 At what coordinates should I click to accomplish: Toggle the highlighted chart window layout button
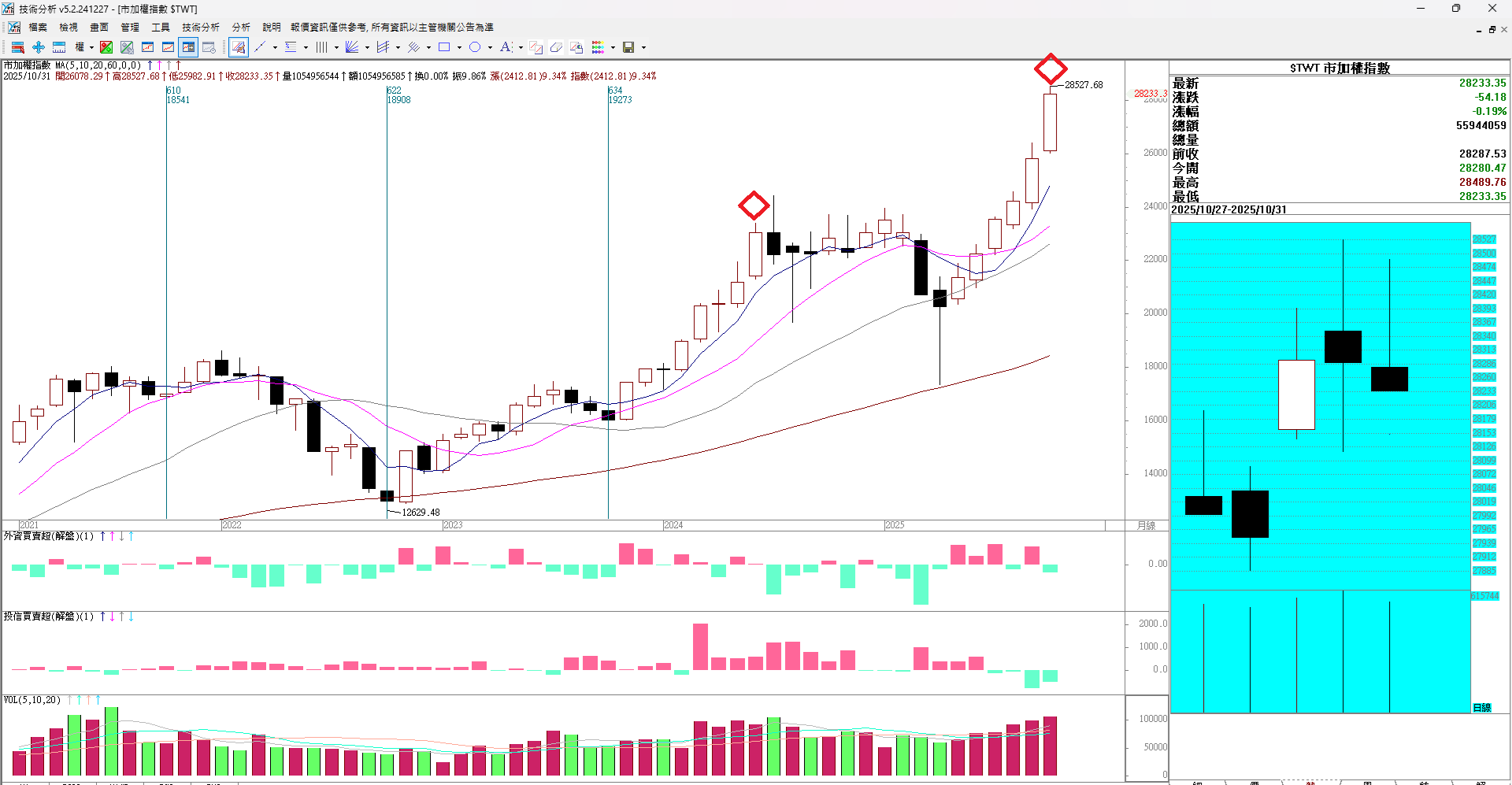coord(188,47)
